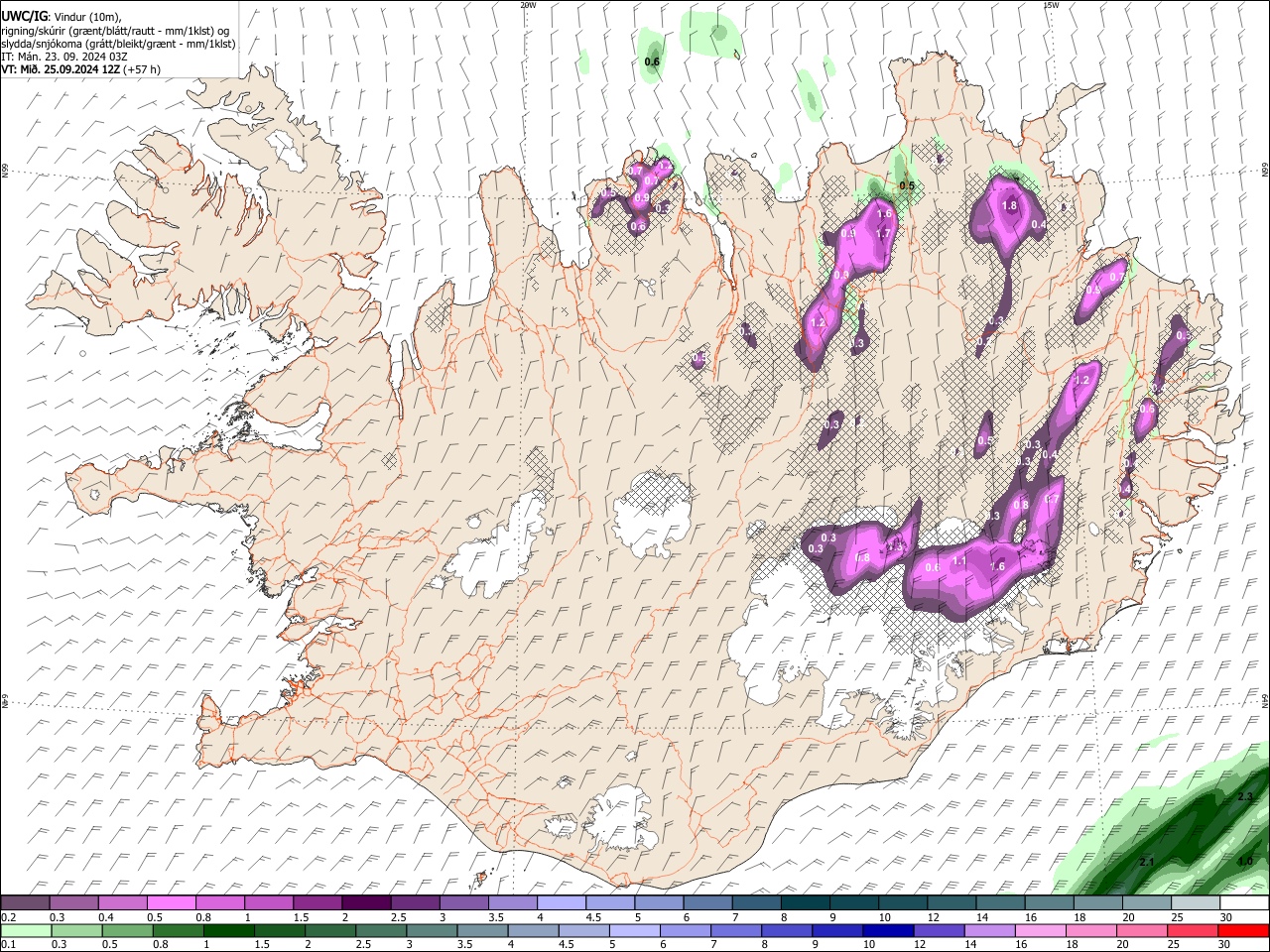This screenshot has height=952, width=1270.
Task: Click the 15W longitude label
Action: tap(1051, 5)
